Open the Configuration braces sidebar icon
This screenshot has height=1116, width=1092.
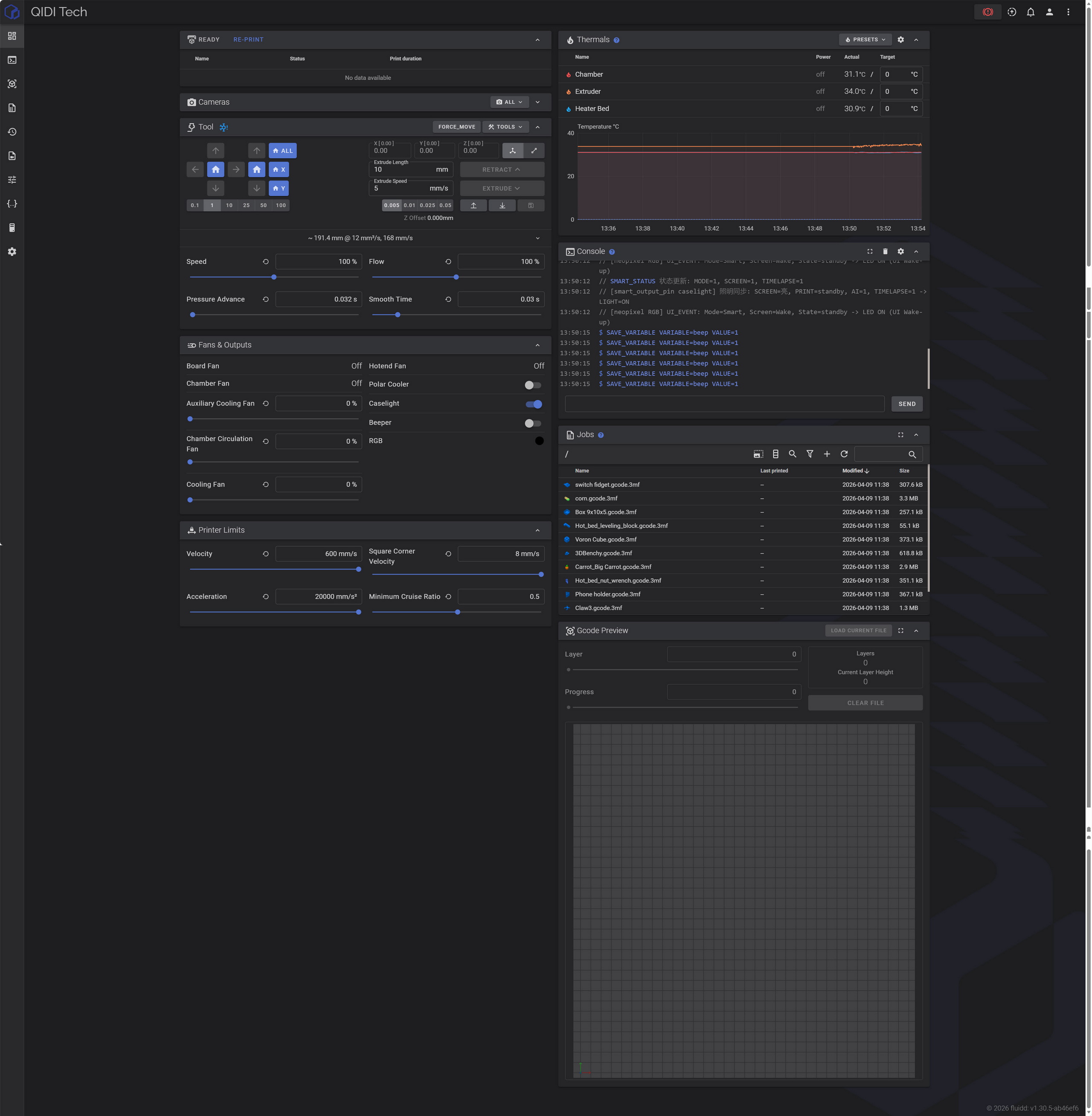click(12, 203)
